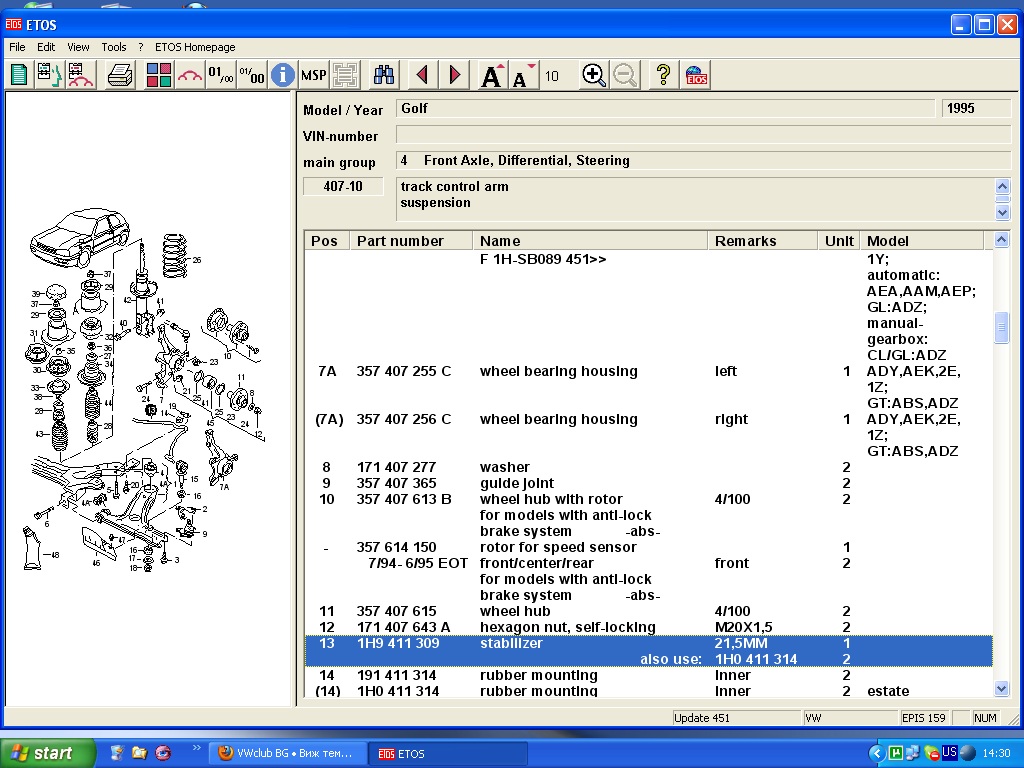Go to previous page with red left arrow
The image size is (1024, 768).
coord(422,75)
